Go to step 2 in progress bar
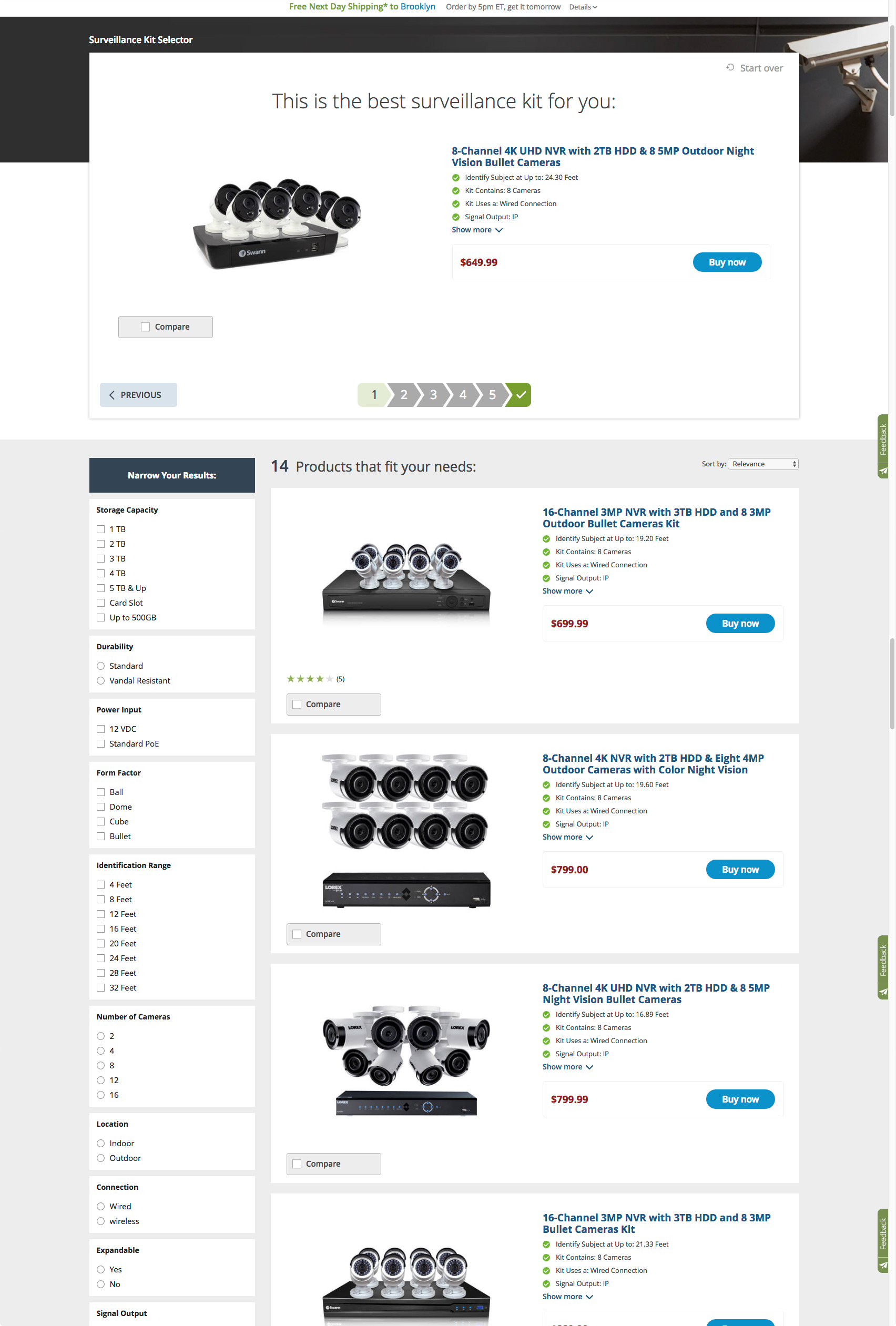The width and height of the screenshot is (896, 1326). (x=403, y=395)
